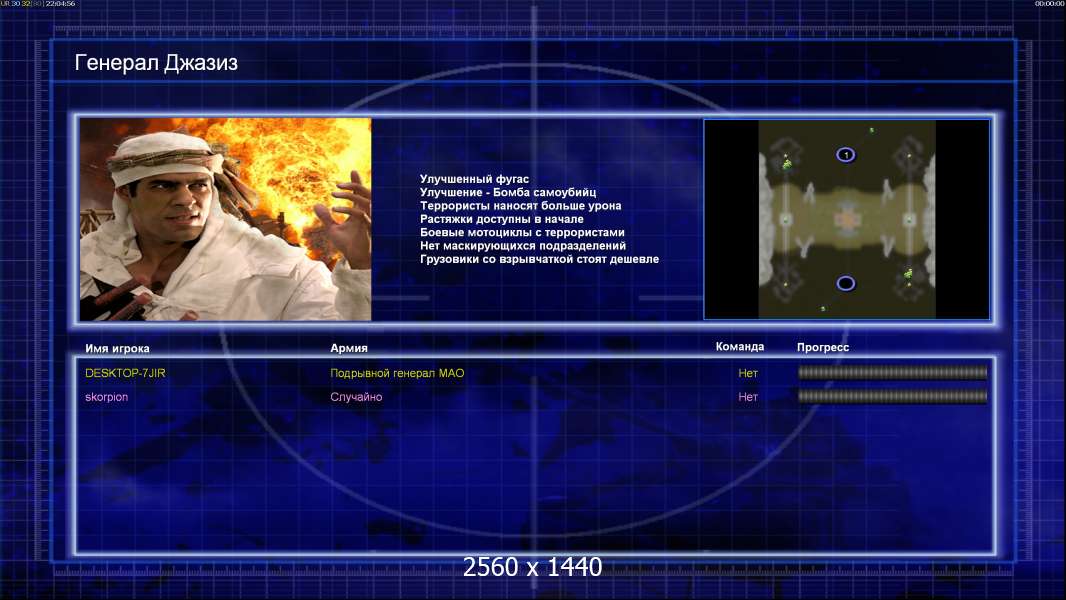
Task: Click the 'Генерал Джазиз' title text
Action: point(156,63)
